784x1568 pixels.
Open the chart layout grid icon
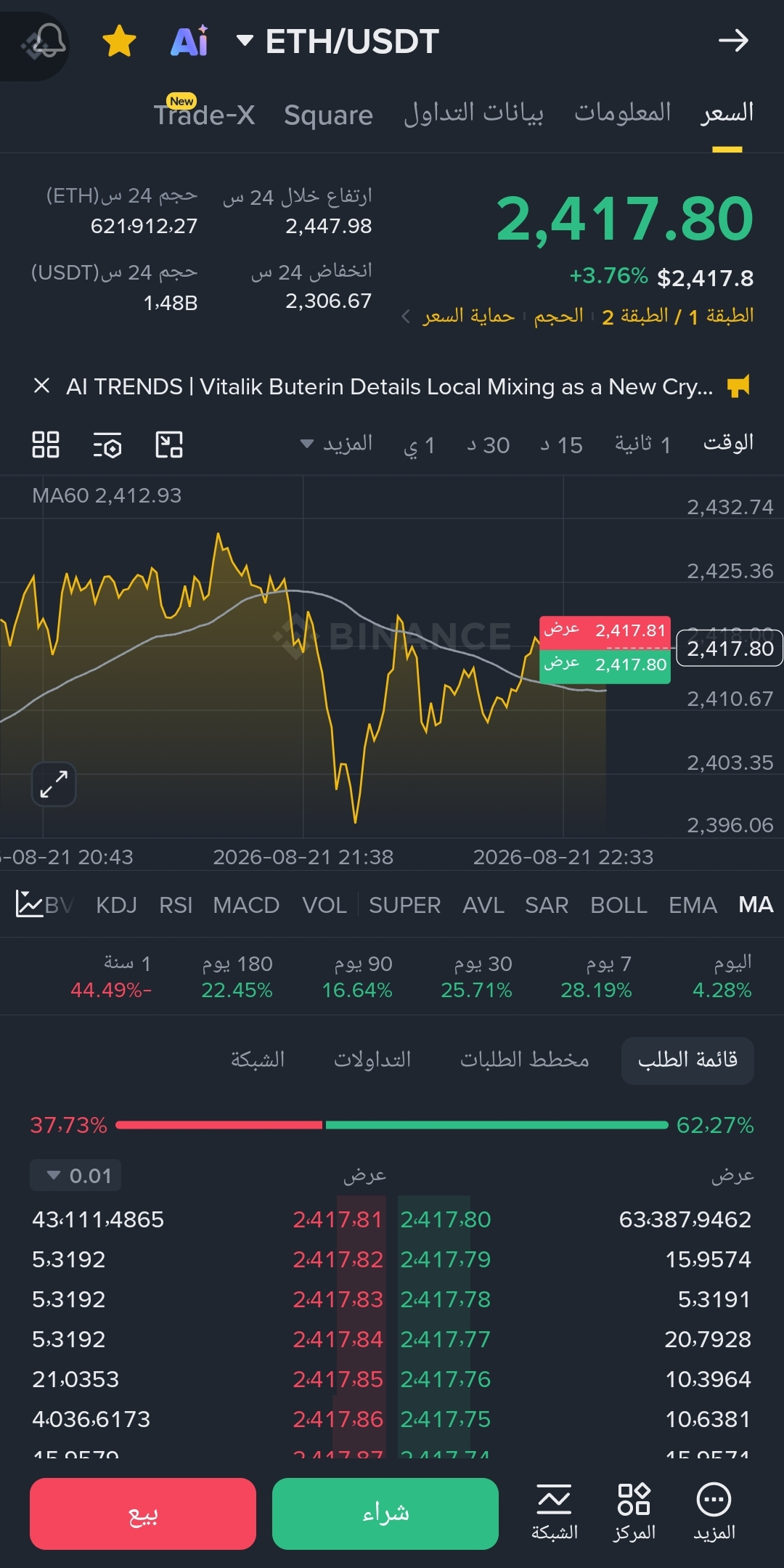(46, 444)
